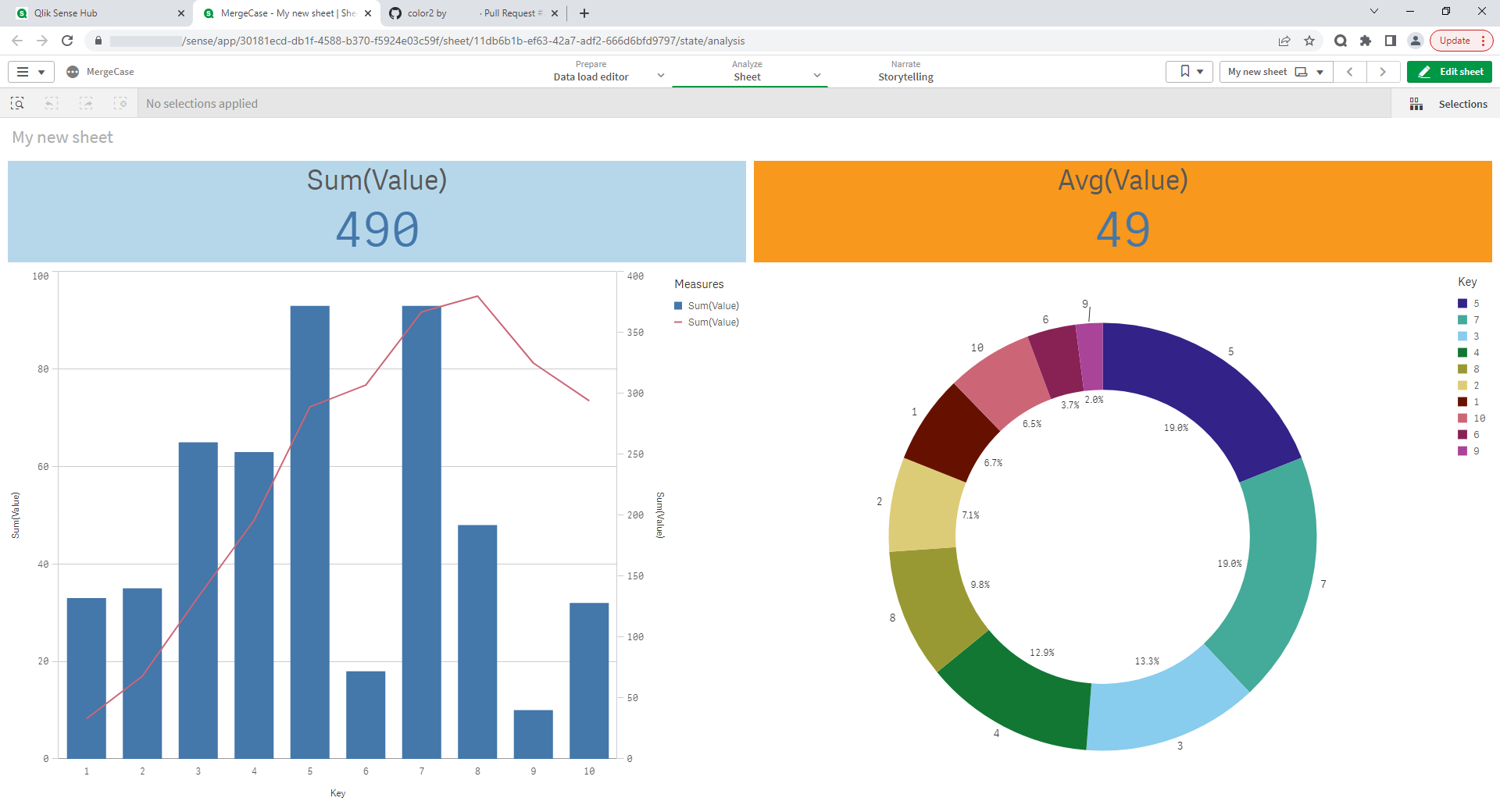The width and height of the screenshot is (1500, 812).
Task: Click the Sum(Value) KPI tile
Action: pos(377,212)
